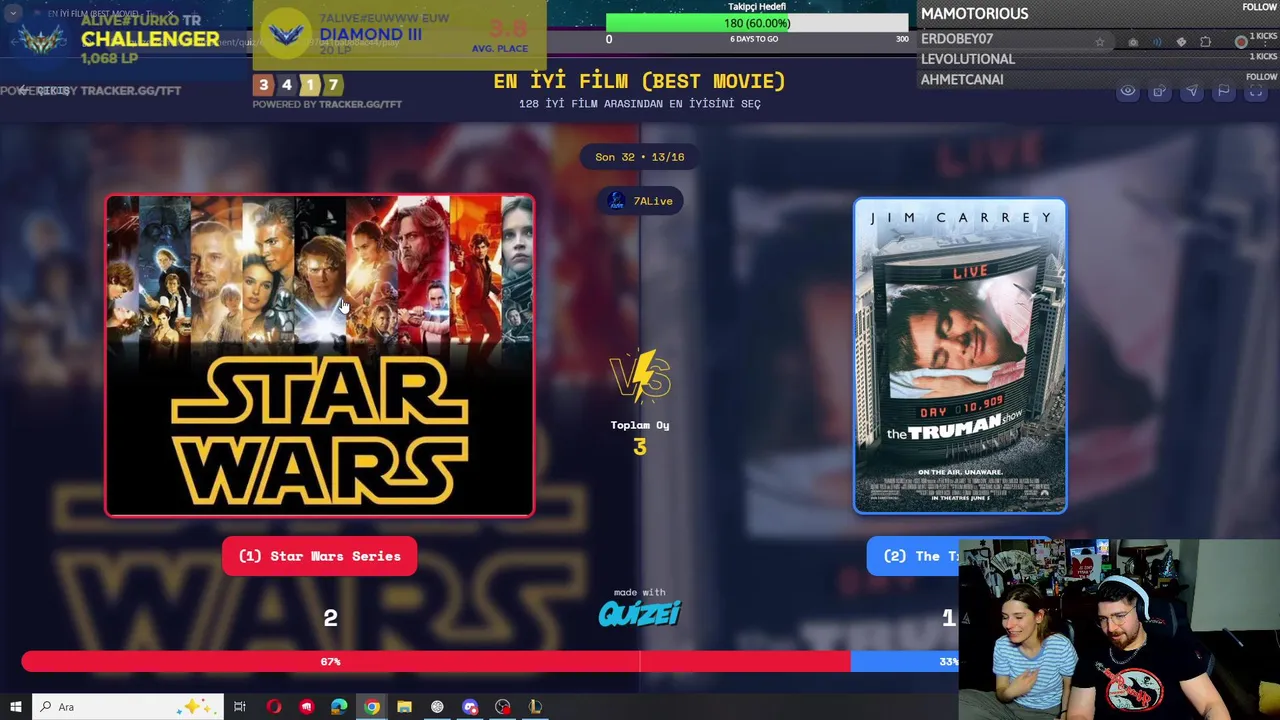Open the red browser profile avatar

click(1241, 42)
